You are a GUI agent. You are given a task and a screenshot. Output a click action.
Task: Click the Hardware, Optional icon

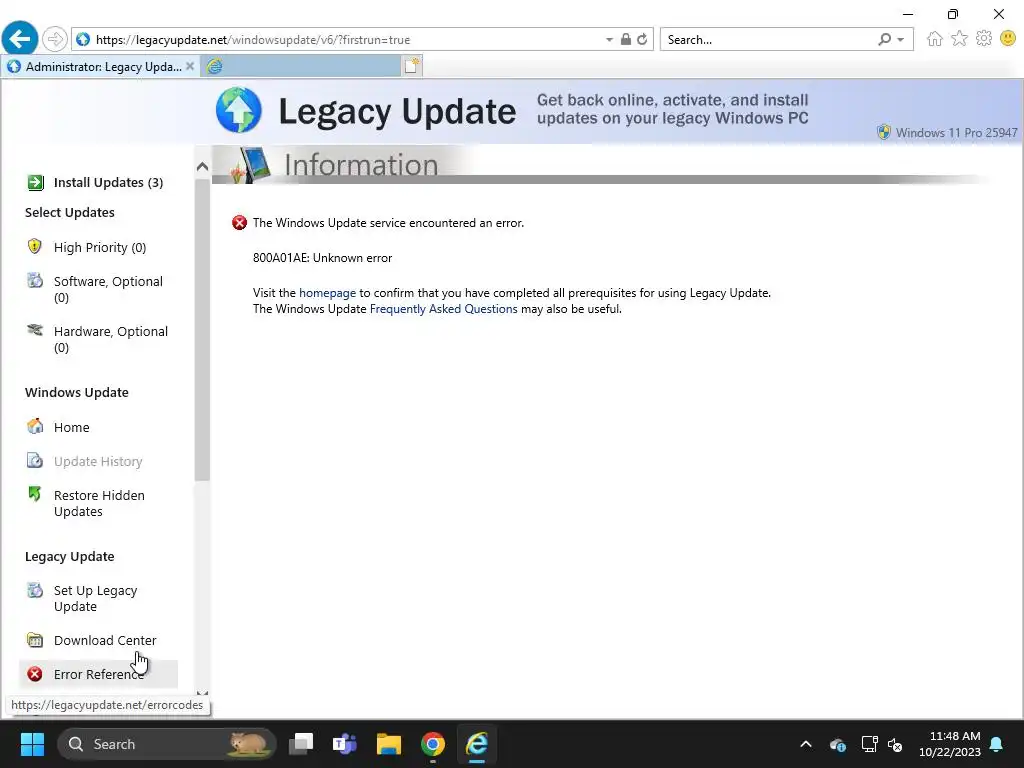[x=35, y=330]
